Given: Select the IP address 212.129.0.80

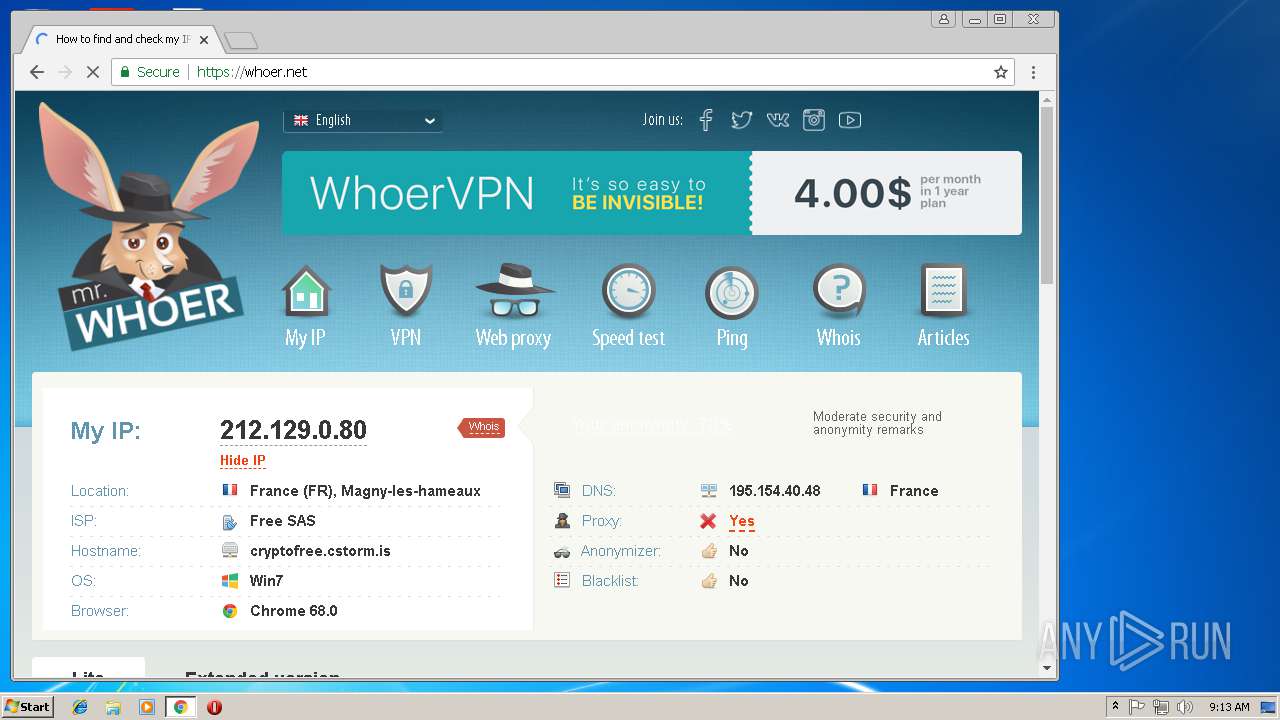Looking at the screenshot, I should click(x=293, y=430).
